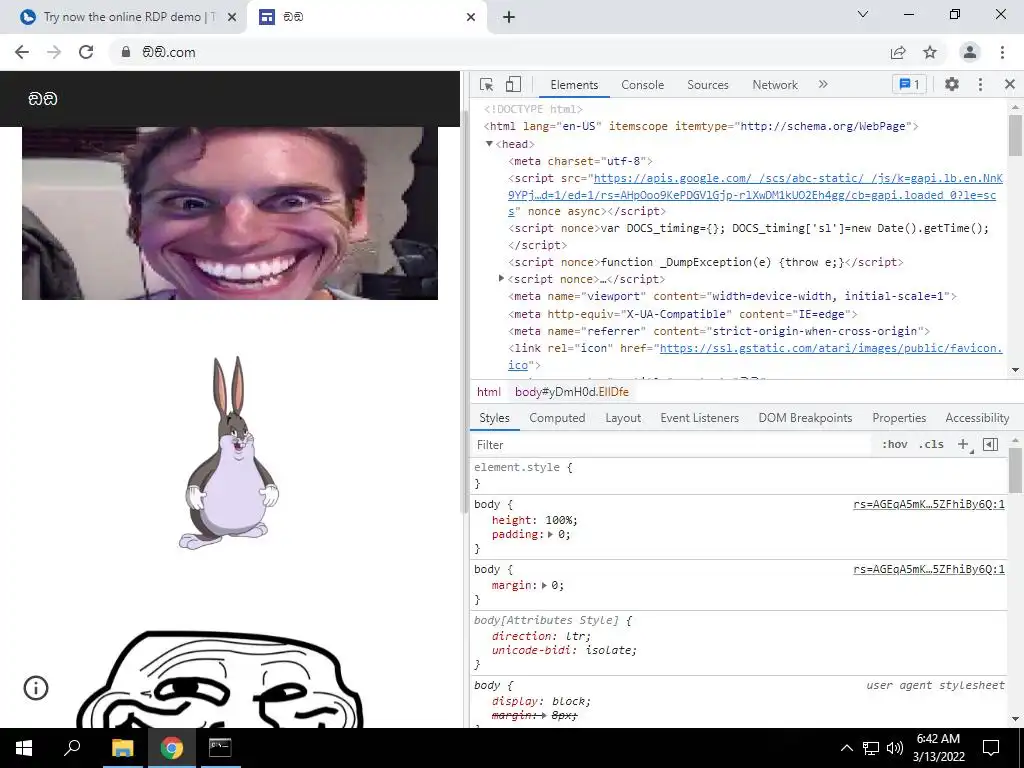1024x768 pixels.
Task: Switch to the Console tab
Action: click(643, 85)
